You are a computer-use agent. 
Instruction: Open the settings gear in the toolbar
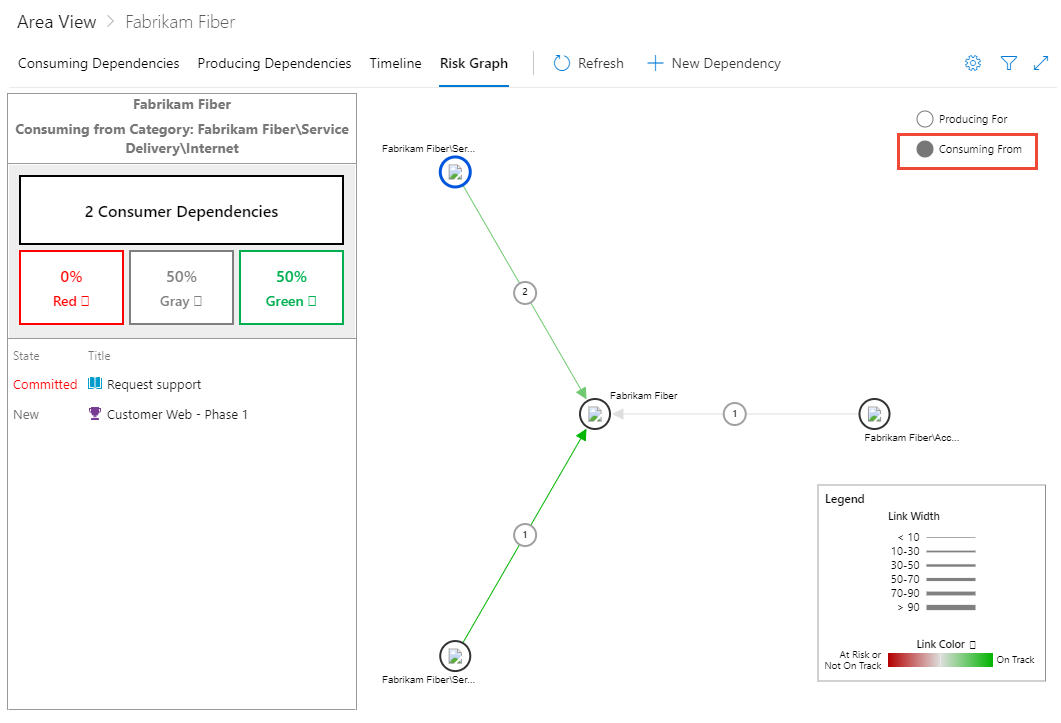tap(973, 63)
